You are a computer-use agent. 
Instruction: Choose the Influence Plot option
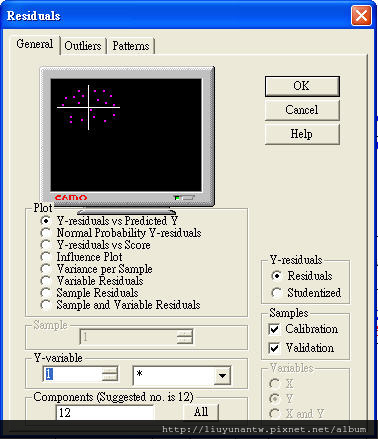pyautogui.click(x=46, y=257)
